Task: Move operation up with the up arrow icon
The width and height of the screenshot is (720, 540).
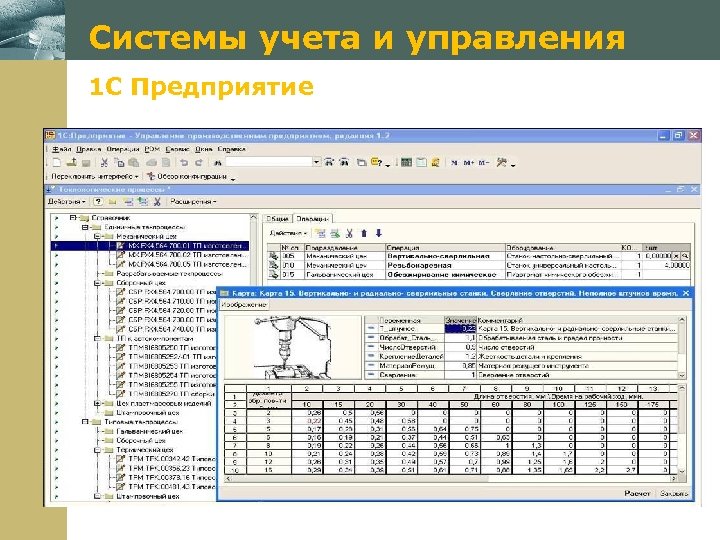Action: click(x=364, y=233)
